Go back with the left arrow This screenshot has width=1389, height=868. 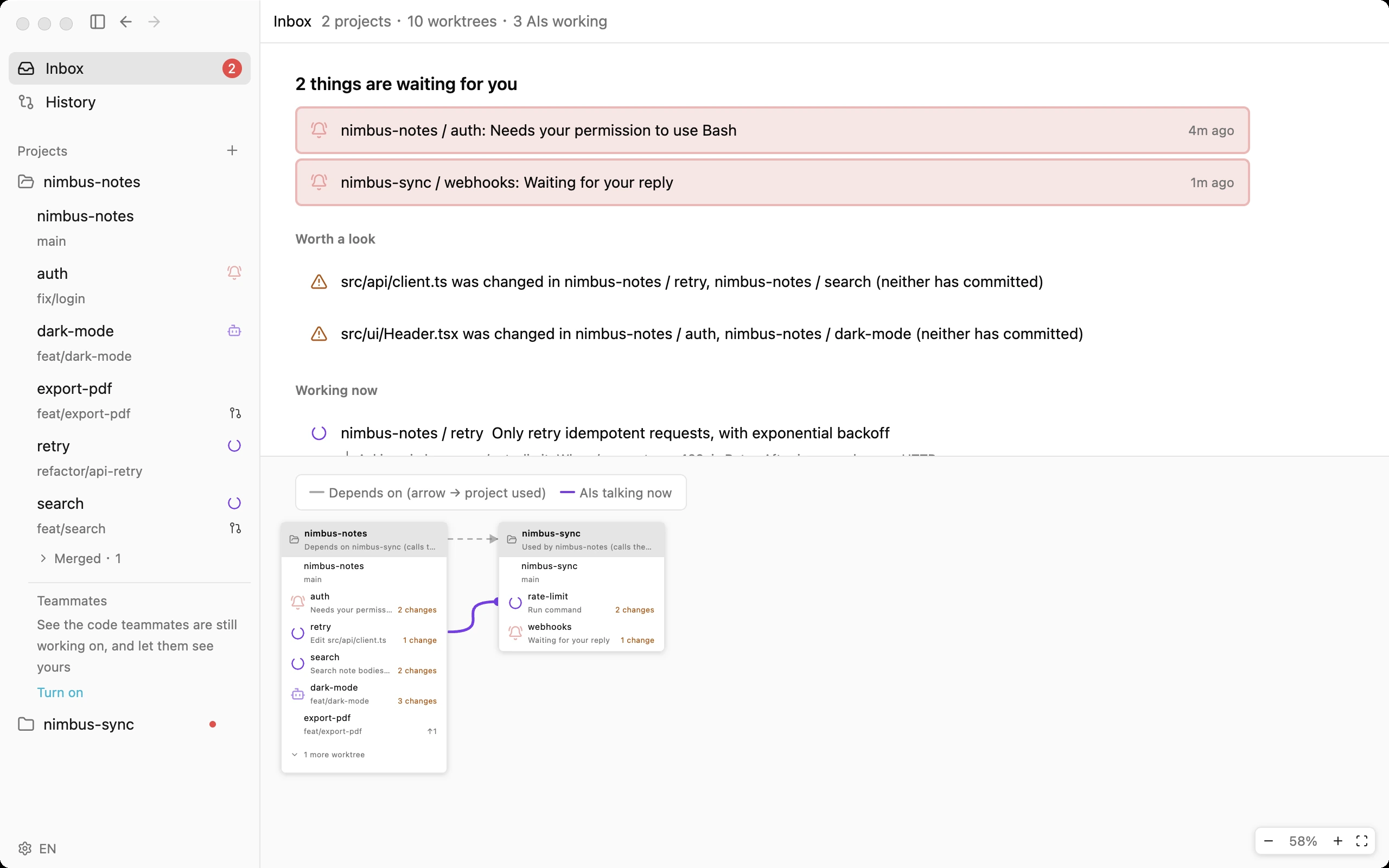click(x=126, y=22)
